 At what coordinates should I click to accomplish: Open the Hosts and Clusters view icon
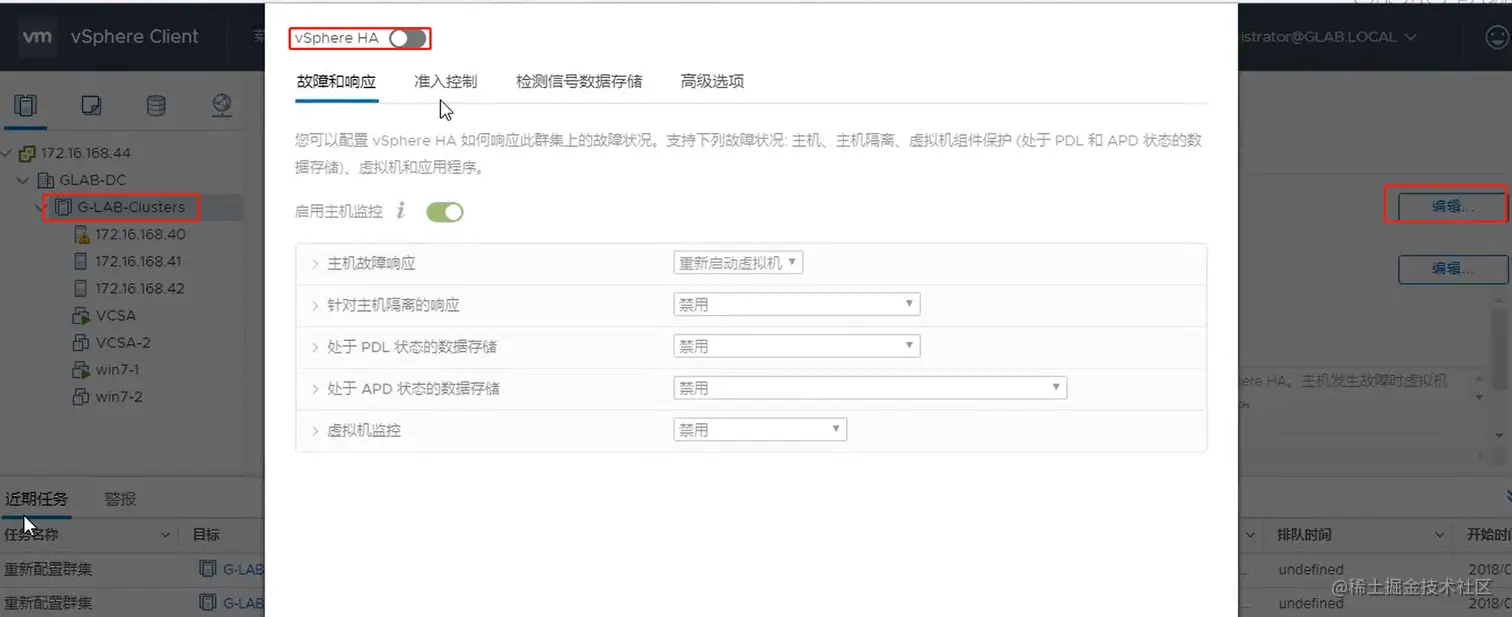pyautogui.click(x=26, y=105)
